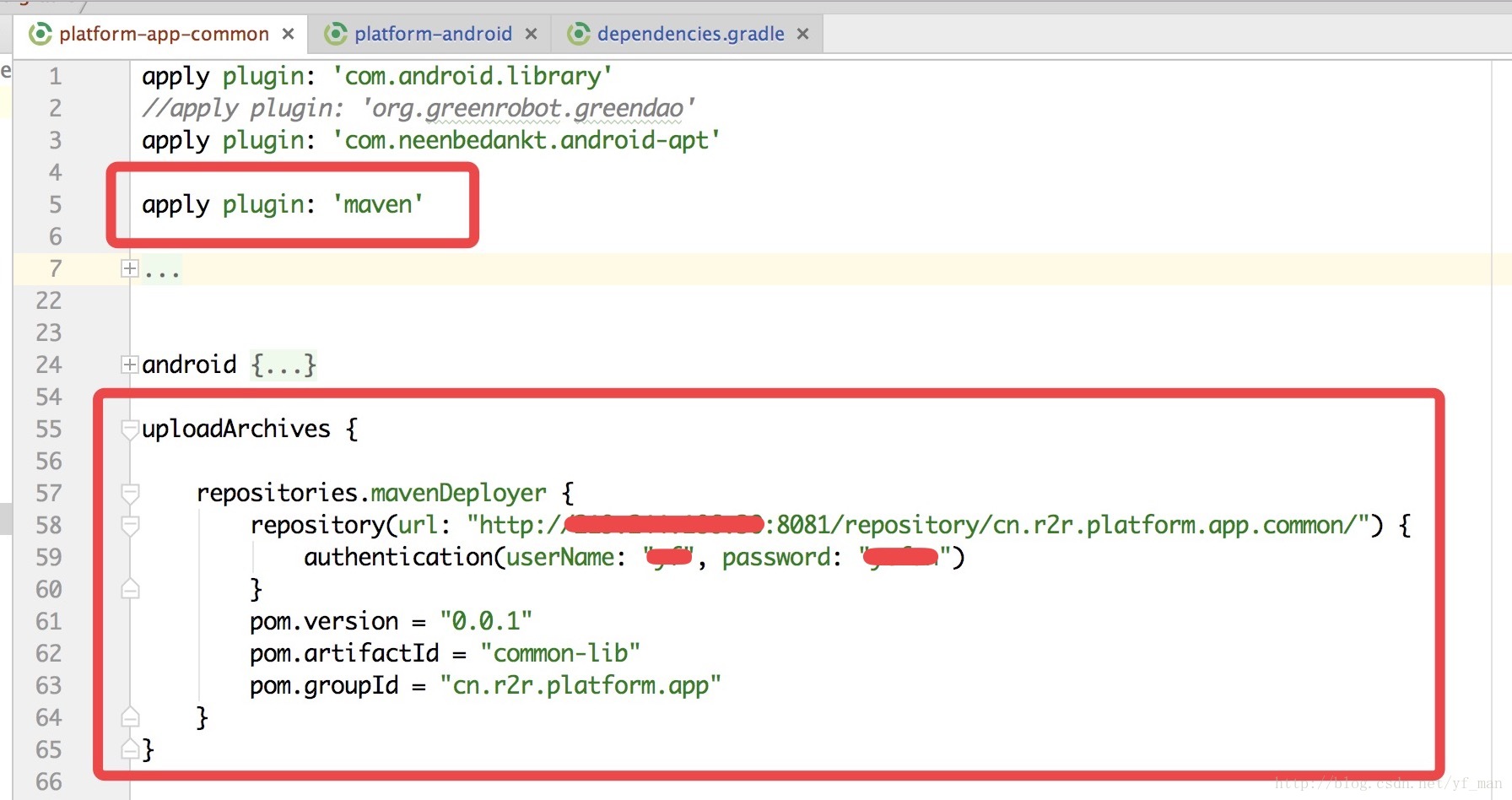This screenshot has width=1512, height=800.
Task: Expand the folded android block
Action: [130, 365]
